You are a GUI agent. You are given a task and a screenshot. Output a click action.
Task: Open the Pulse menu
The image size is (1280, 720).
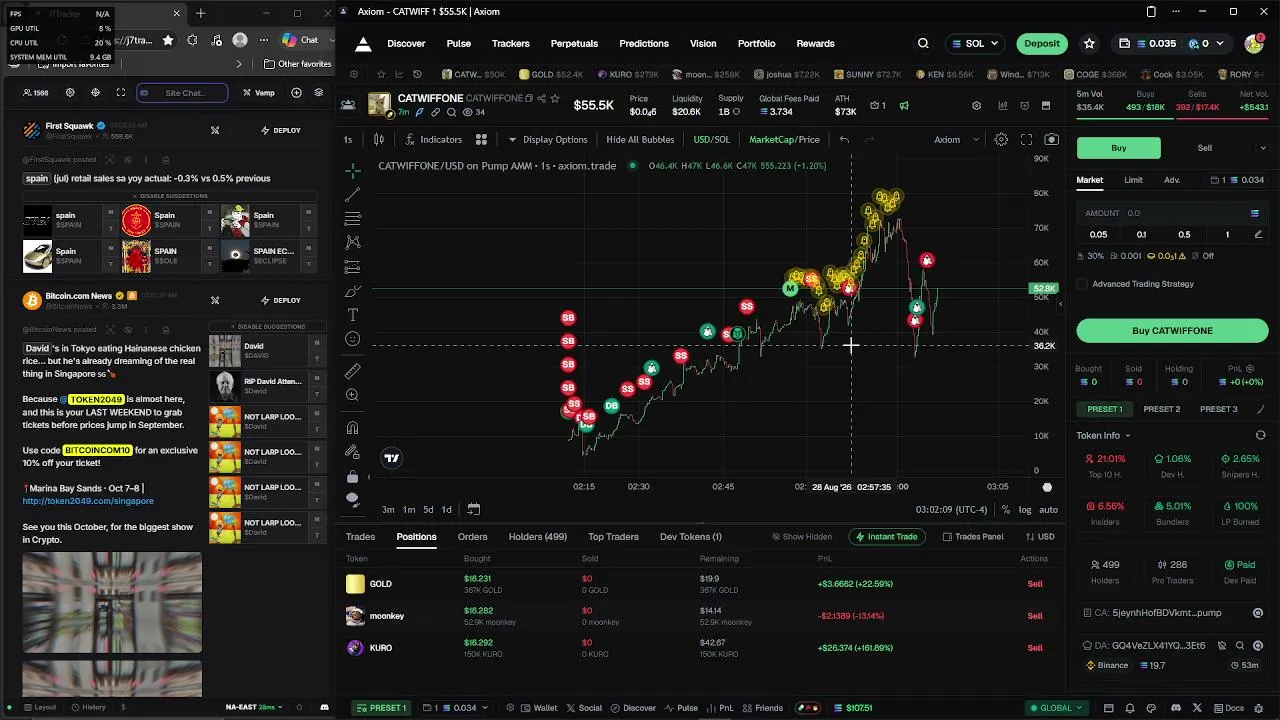point(459,44)
